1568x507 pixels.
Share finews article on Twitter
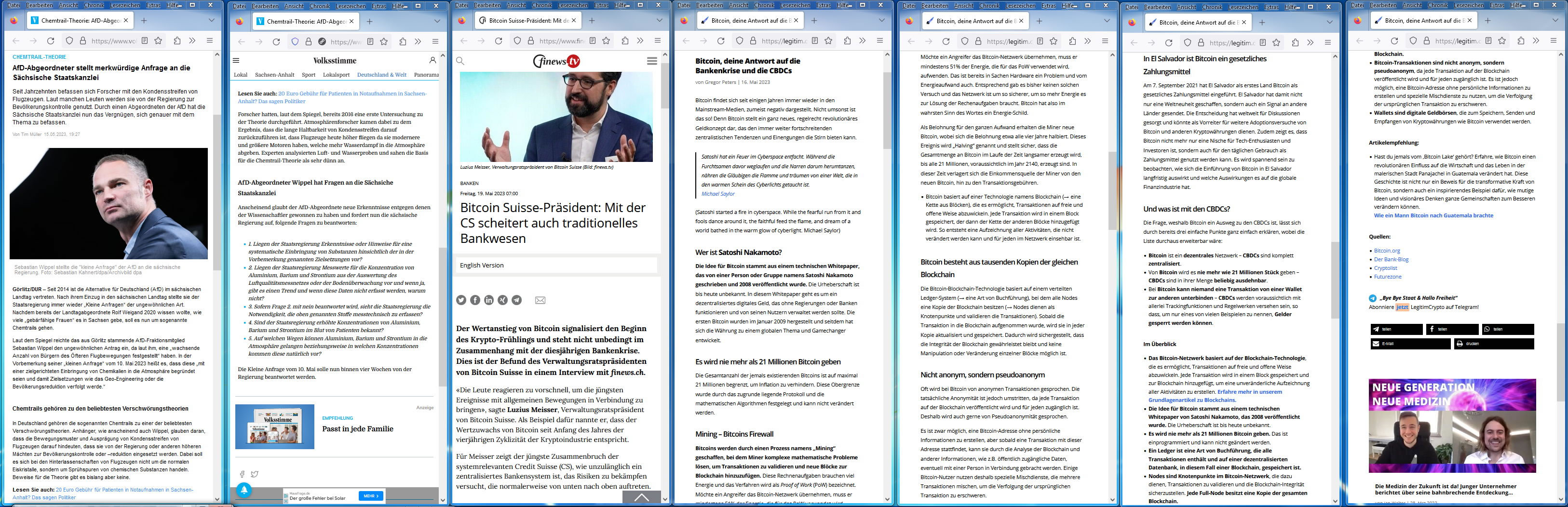pyautogui.click(x=461, y=300)
